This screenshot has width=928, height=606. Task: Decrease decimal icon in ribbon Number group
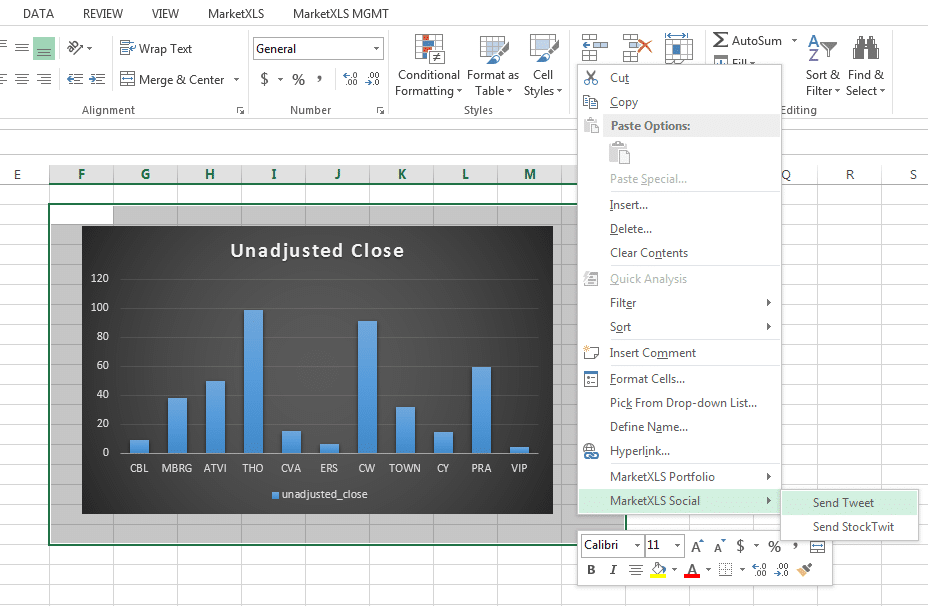372,79
